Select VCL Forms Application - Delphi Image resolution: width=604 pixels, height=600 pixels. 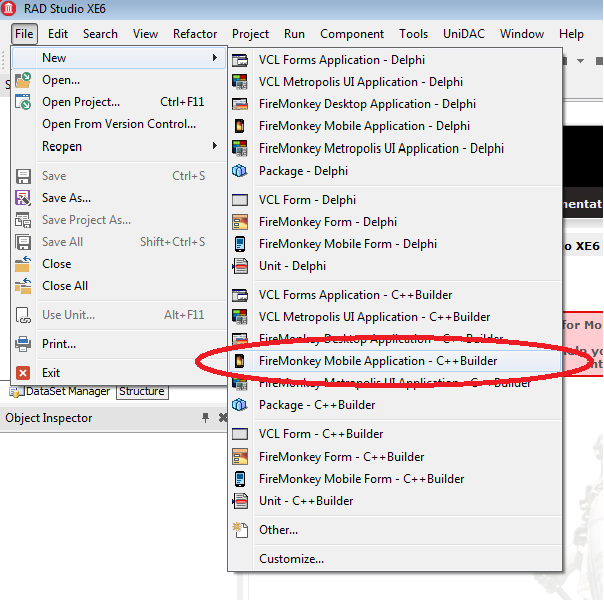[x=395, y=60]
